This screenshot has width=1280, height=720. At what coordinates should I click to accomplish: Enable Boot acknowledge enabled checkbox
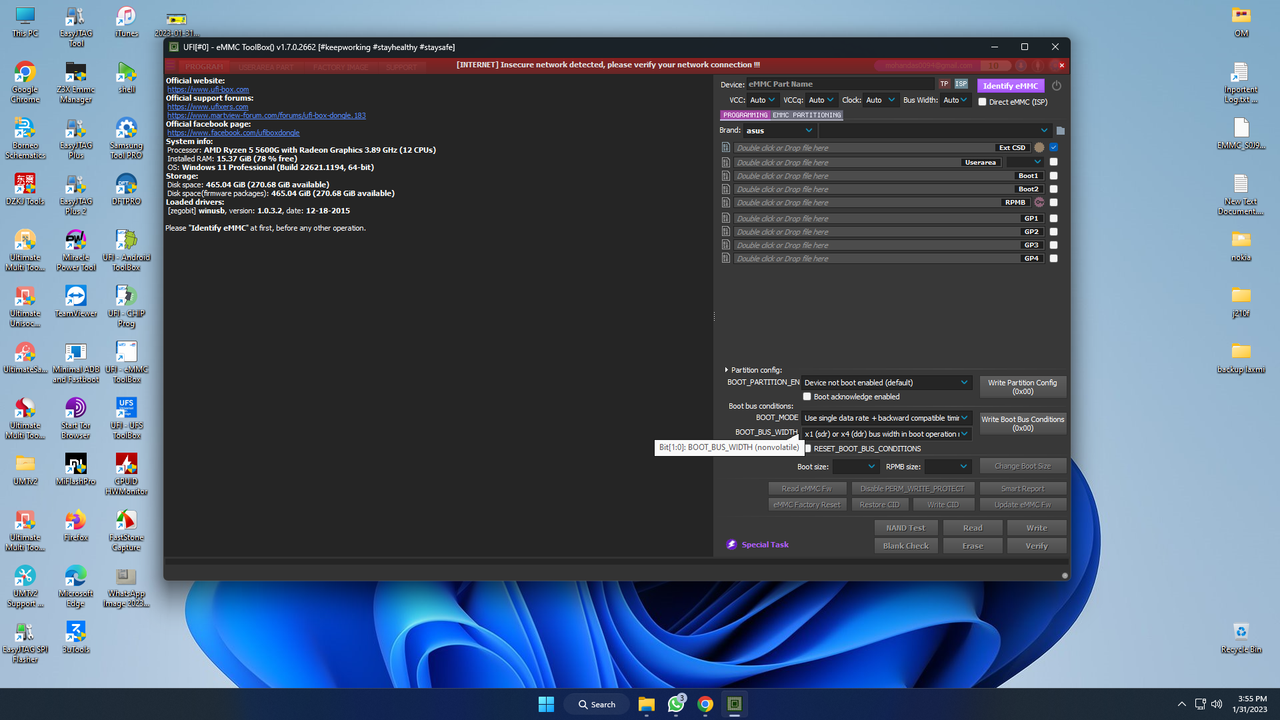pos(807,397)
